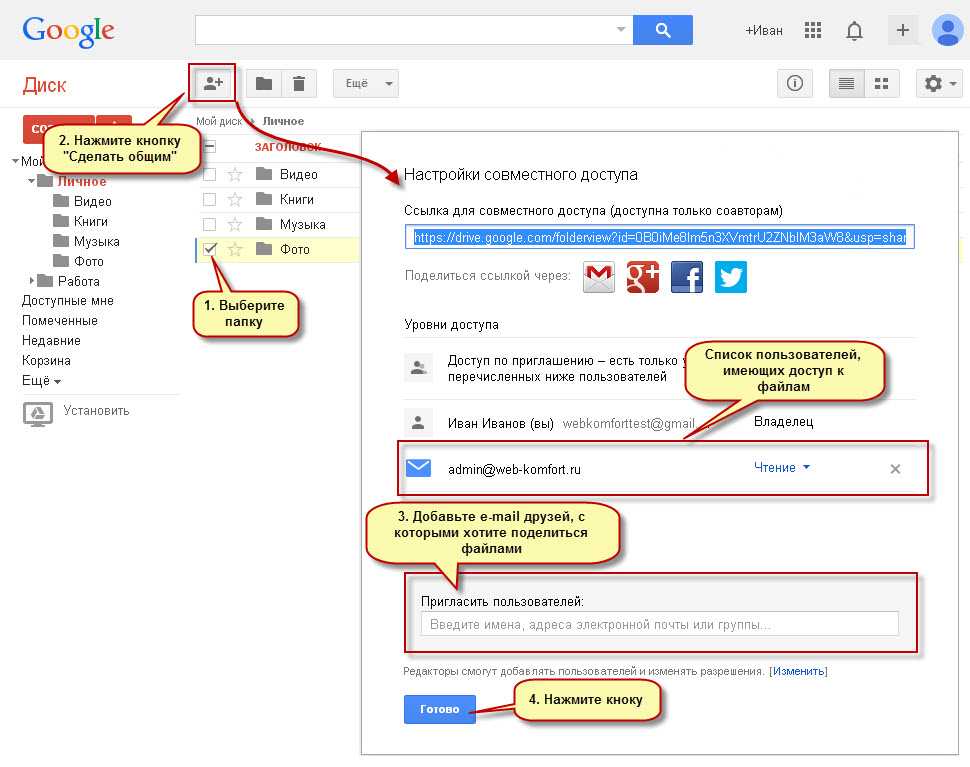Open Доступные мне section
970x767 pixels.
coord(67,301)
